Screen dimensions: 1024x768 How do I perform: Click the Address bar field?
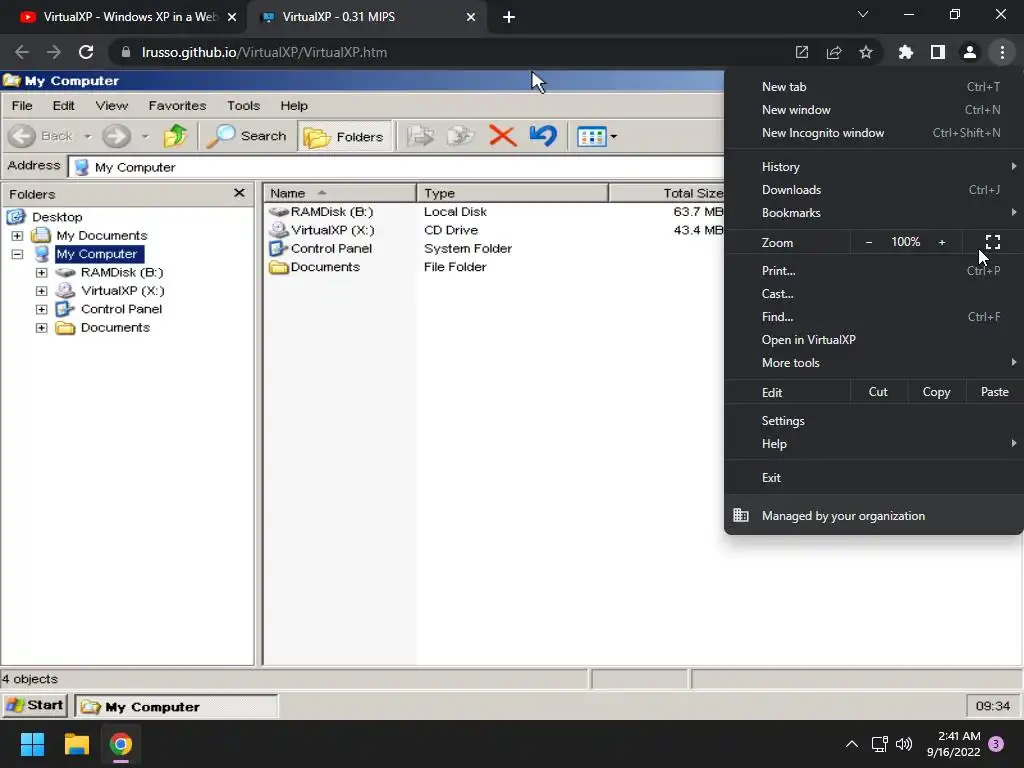pyautogui.click(x=396, y=167)
